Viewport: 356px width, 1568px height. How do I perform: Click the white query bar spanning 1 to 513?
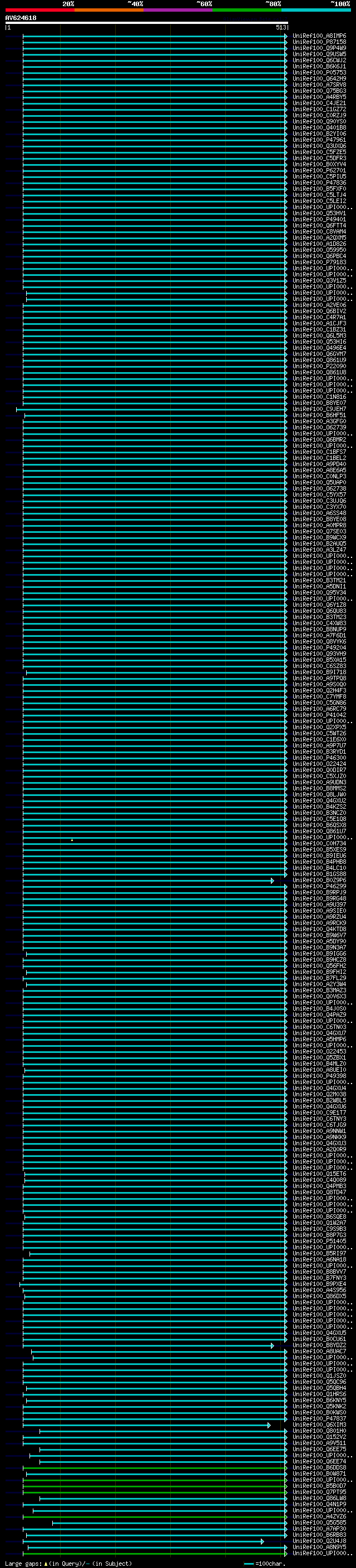(x=147, y=23)
